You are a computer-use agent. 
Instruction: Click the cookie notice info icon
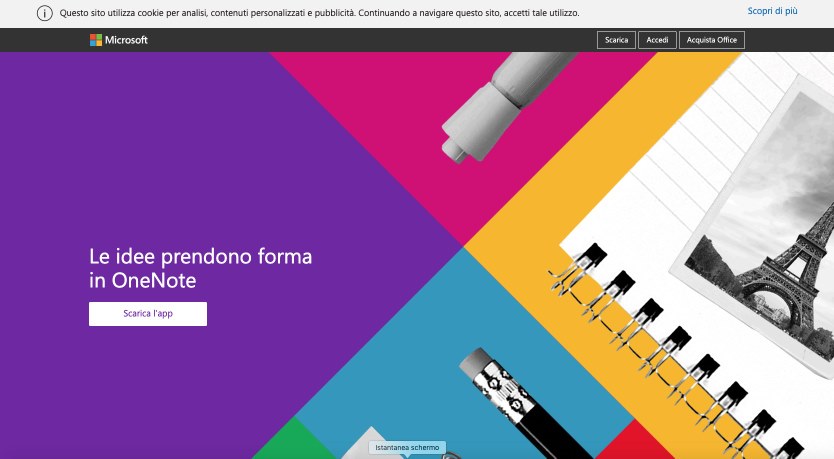pyautogui.click(x=45, y=13)
